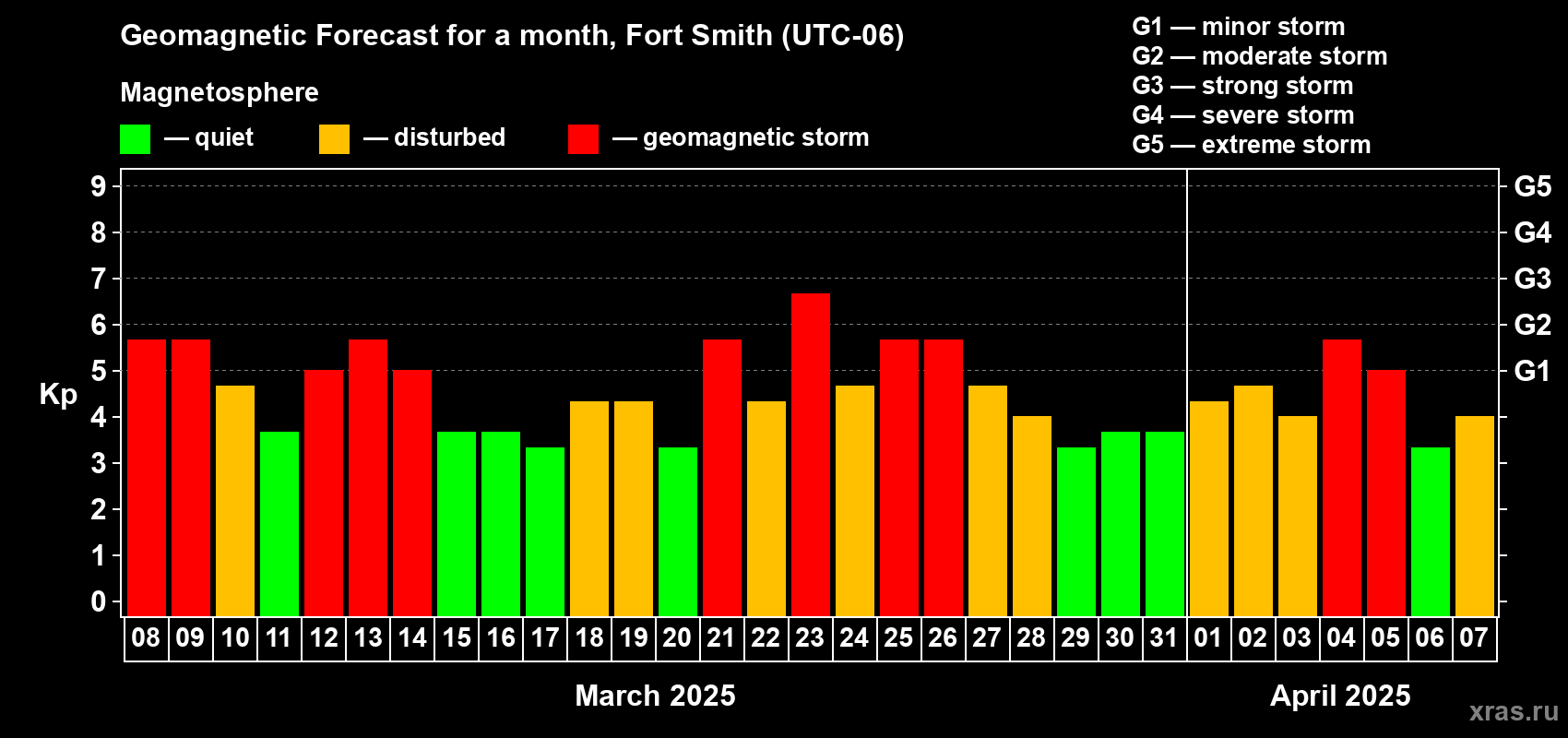Screen dimensions: 1568x738
Task: Click the G1 scale label on right axis
Action: click(1532, 371)
